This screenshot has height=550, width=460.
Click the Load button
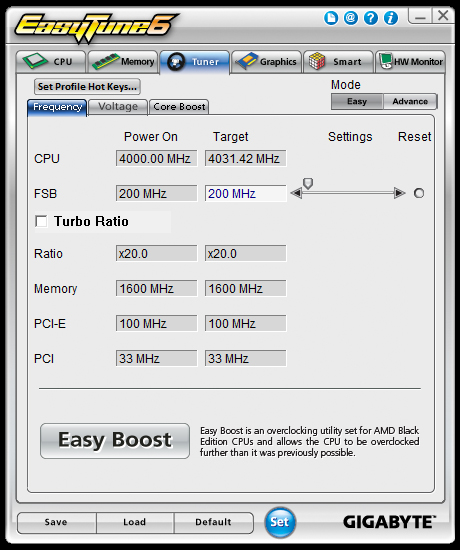135,523
